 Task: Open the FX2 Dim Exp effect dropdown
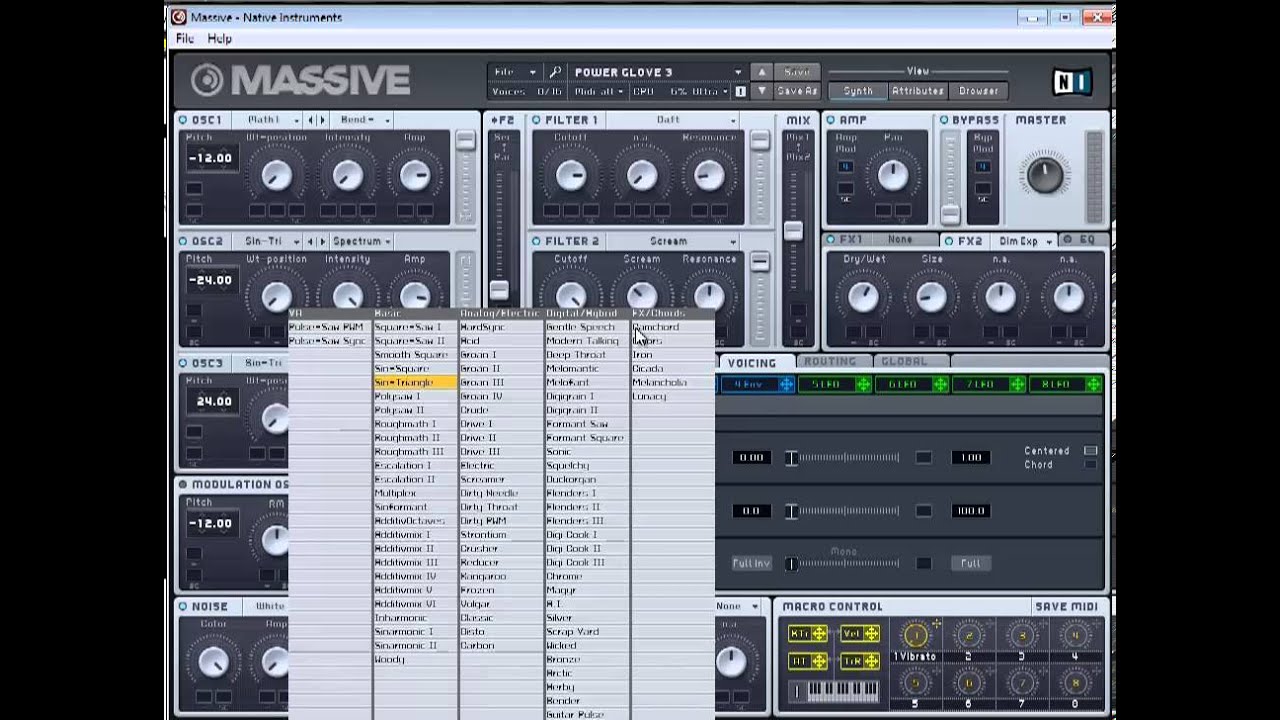tap(1025, 241)
